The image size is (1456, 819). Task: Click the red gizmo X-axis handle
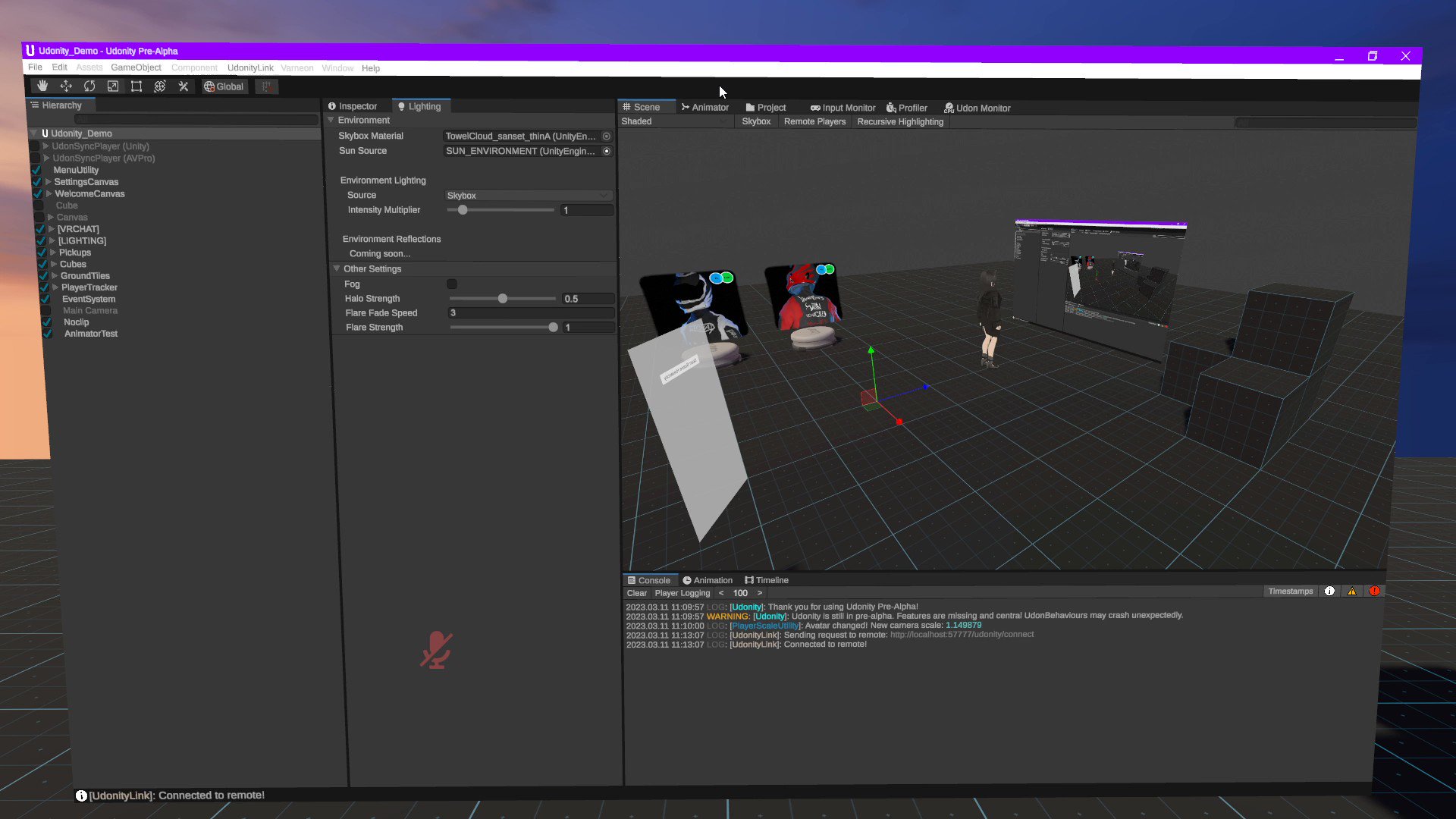tap(899, 422)
